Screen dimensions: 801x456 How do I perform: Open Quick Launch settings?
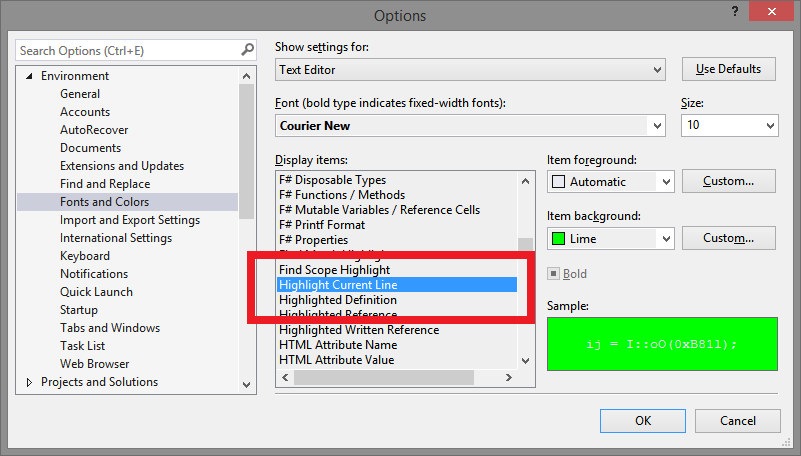(96, 292)
